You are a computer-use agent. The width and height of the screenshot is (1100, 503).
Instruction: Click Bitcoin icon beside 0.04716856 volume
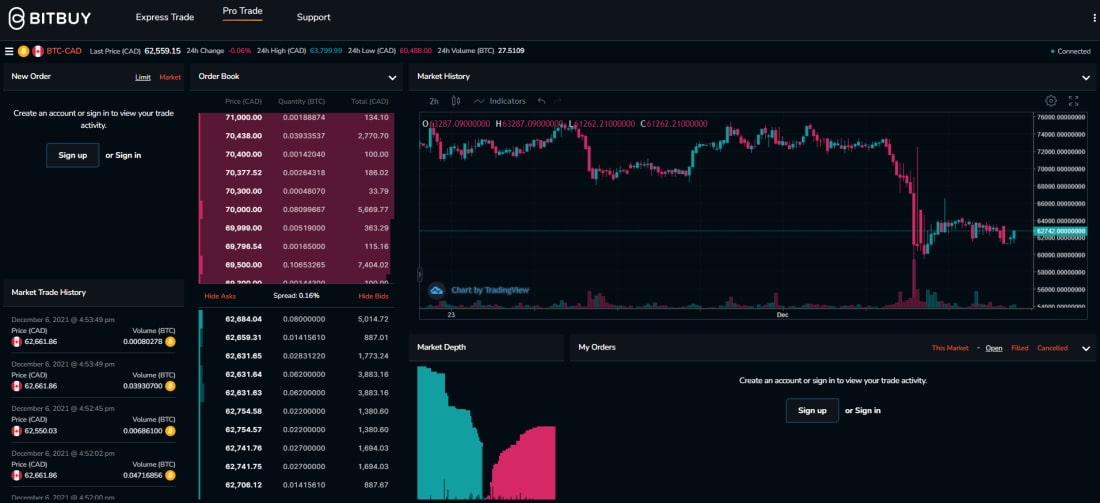coord(170,476)
